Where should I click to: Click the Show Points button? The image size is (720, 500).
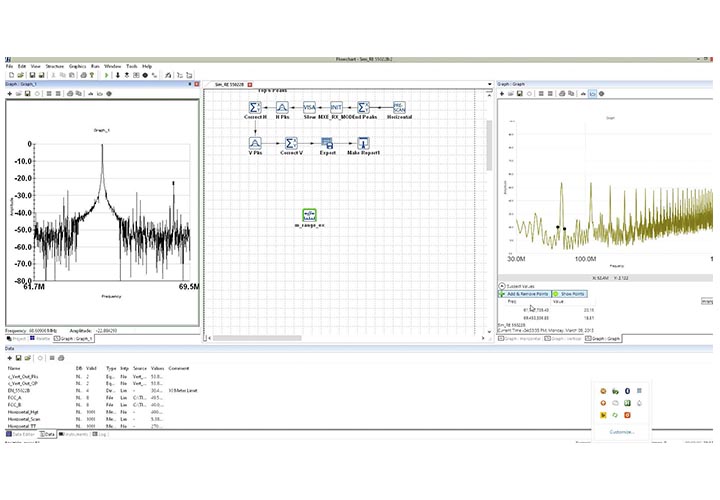click(570, 294)
